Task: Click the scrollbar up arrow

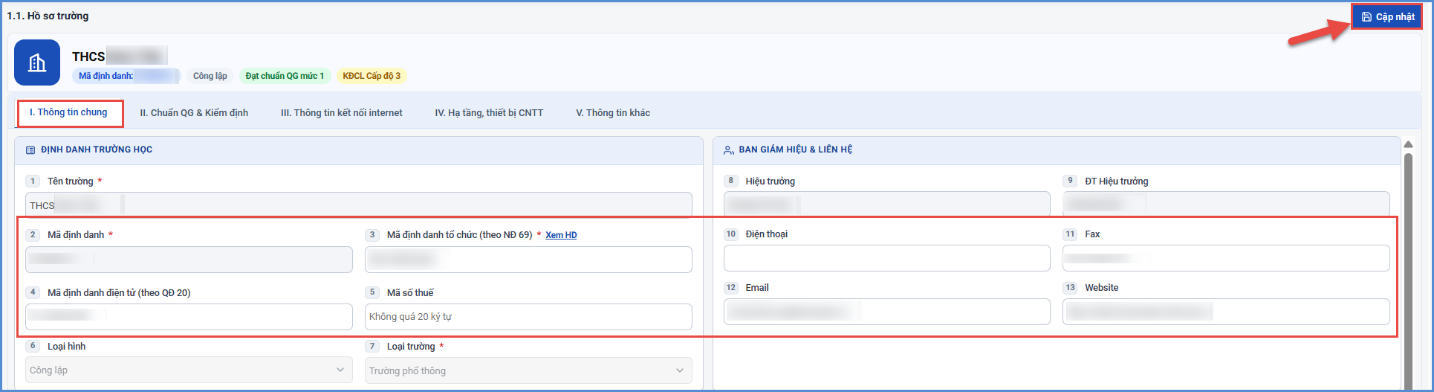Action: point(1409,143)
